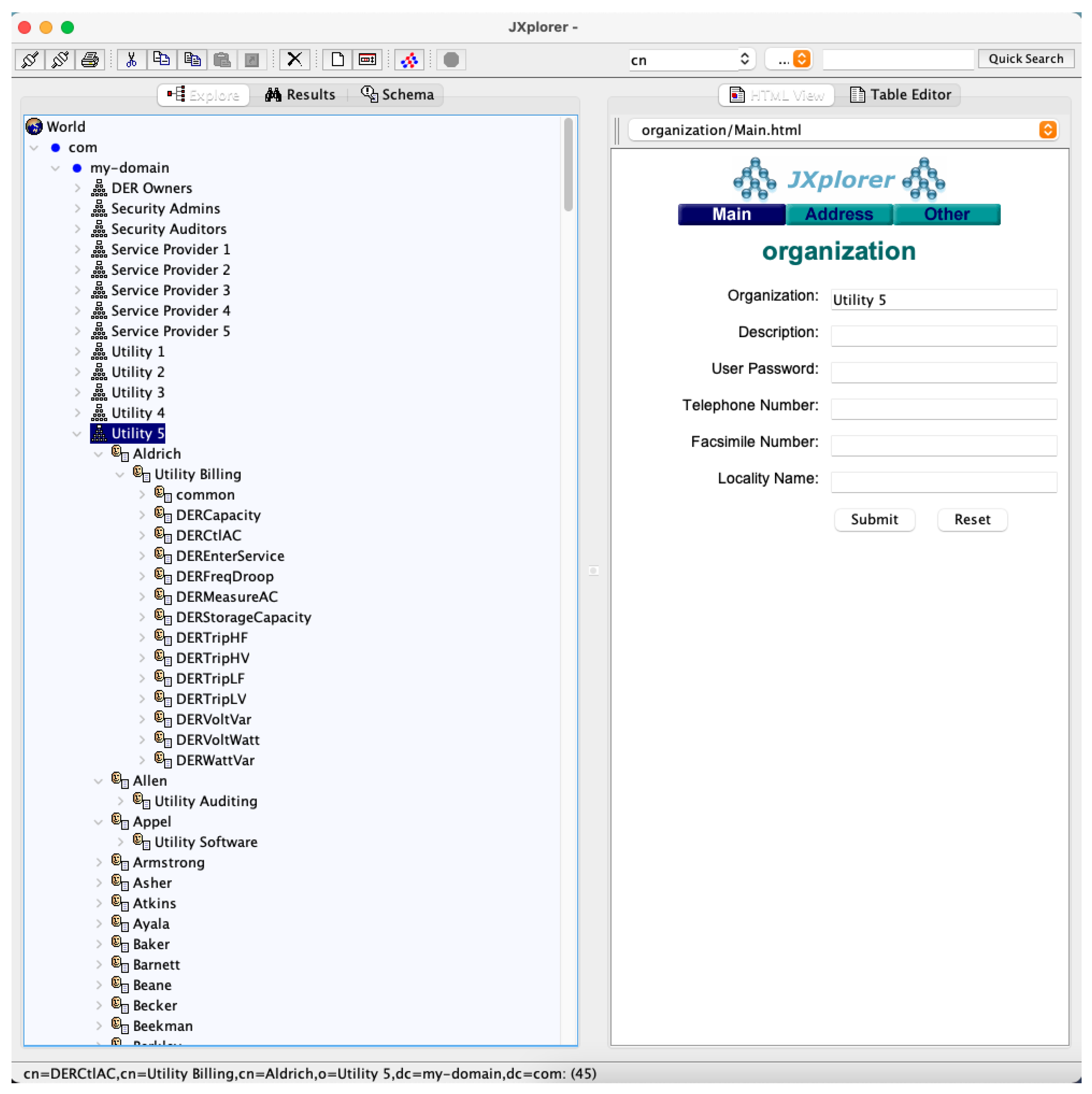Click the printer icon in toolbar
Image resolution: width=1092 pixels, height=1094 pixels.
[x=90, y=59]
